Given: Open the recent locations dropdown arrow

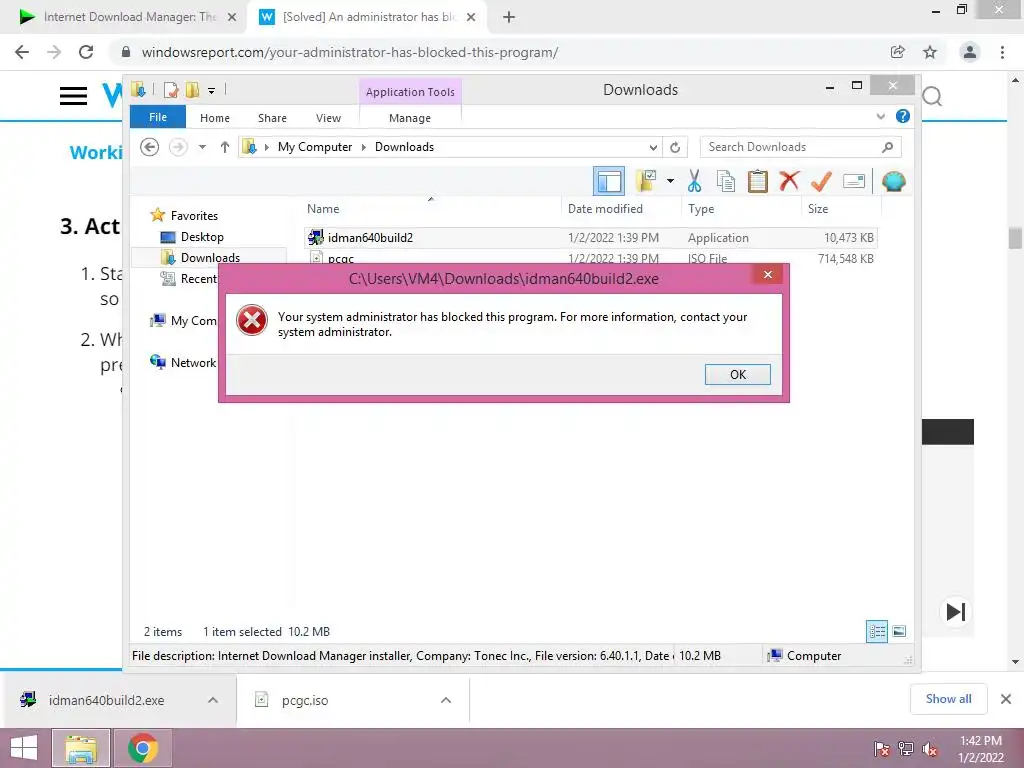Looking at the screenshot, I should point(202,147).
